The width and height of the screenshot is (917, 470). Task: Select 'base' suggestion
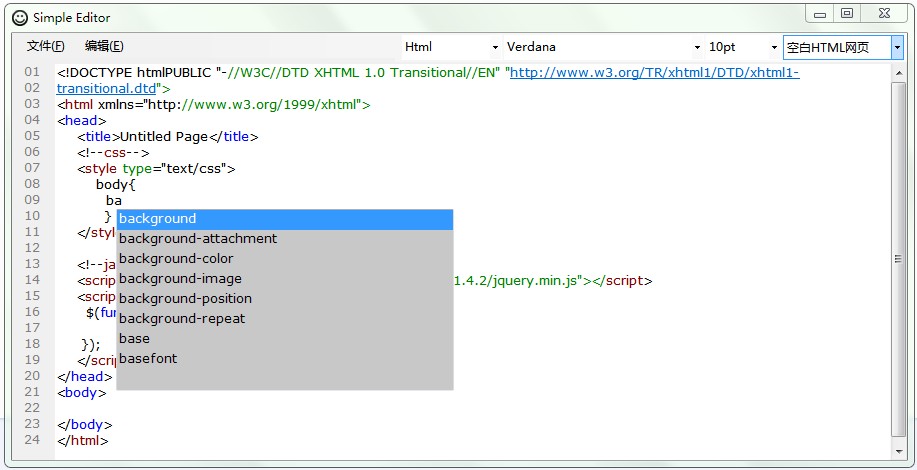(x=285, y=338)
